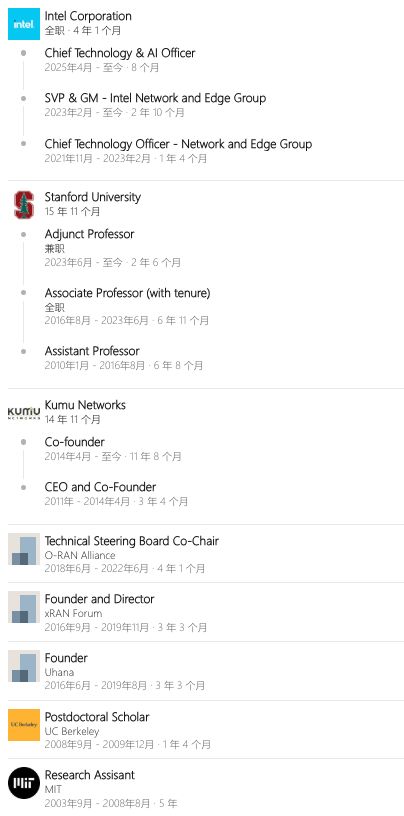Open the Intel Corporation logo

pos(24,24)
